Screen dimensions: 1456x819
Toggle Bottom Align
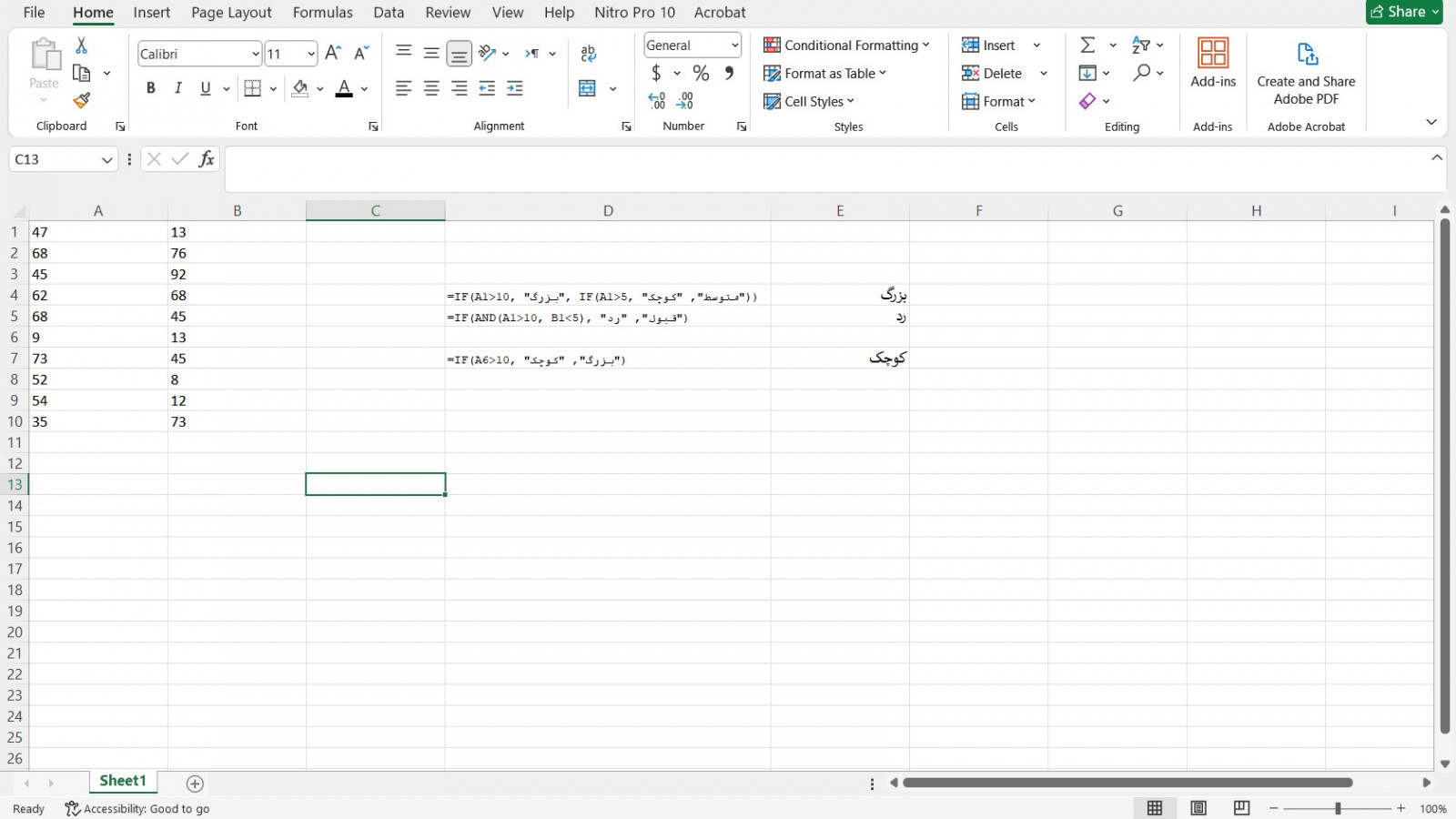460,54
